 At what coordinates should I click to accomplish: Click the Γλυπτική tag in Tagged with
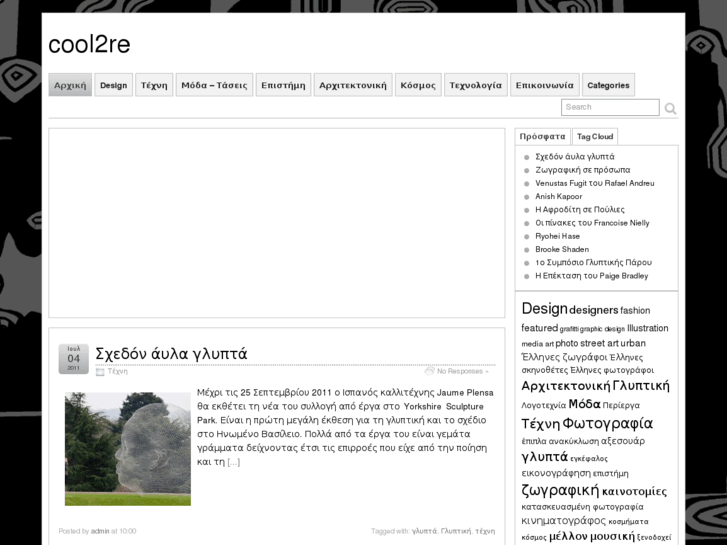455,531
